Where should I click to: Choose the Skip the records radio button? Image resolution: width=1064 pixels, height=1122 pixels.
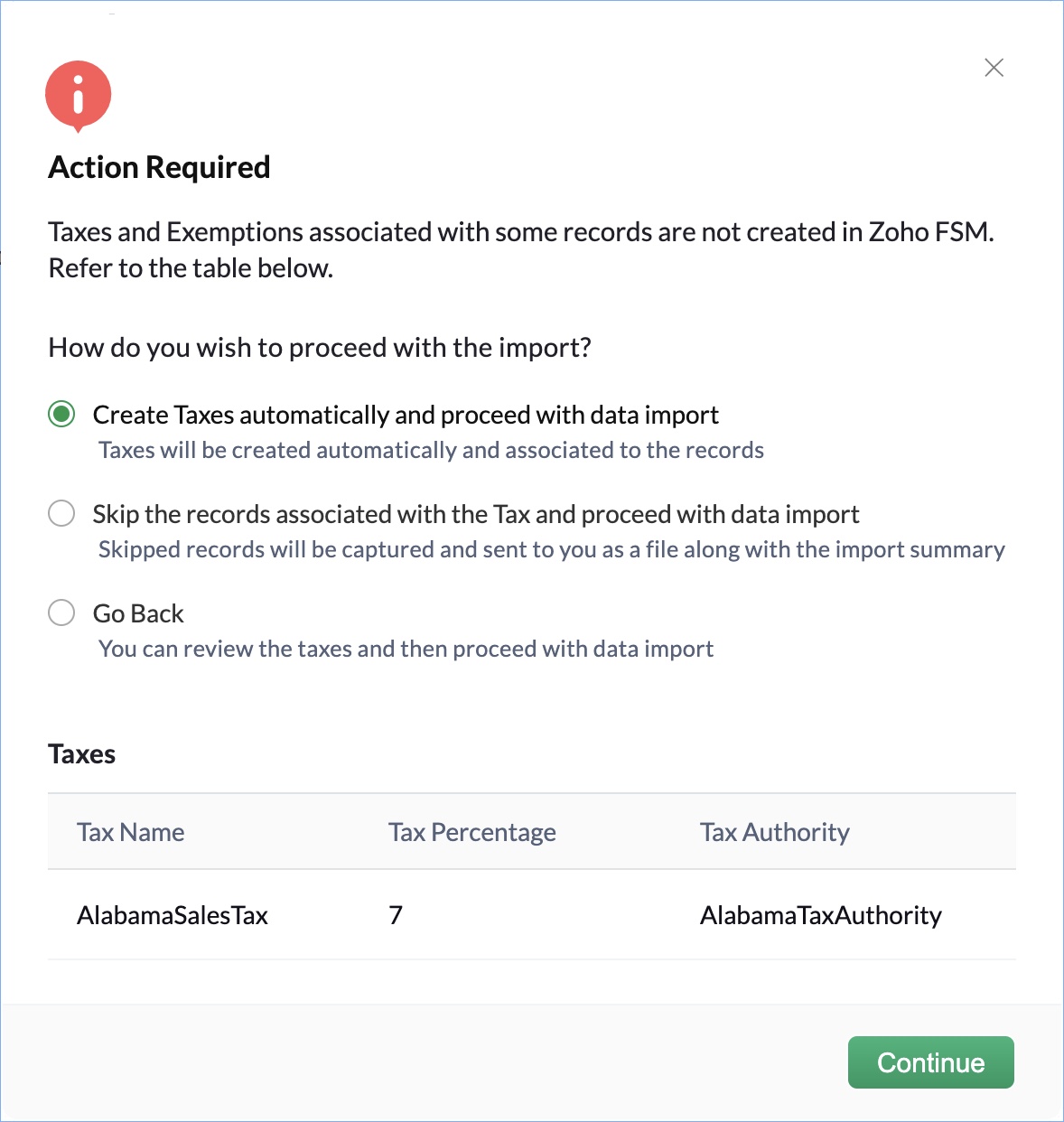61,514
